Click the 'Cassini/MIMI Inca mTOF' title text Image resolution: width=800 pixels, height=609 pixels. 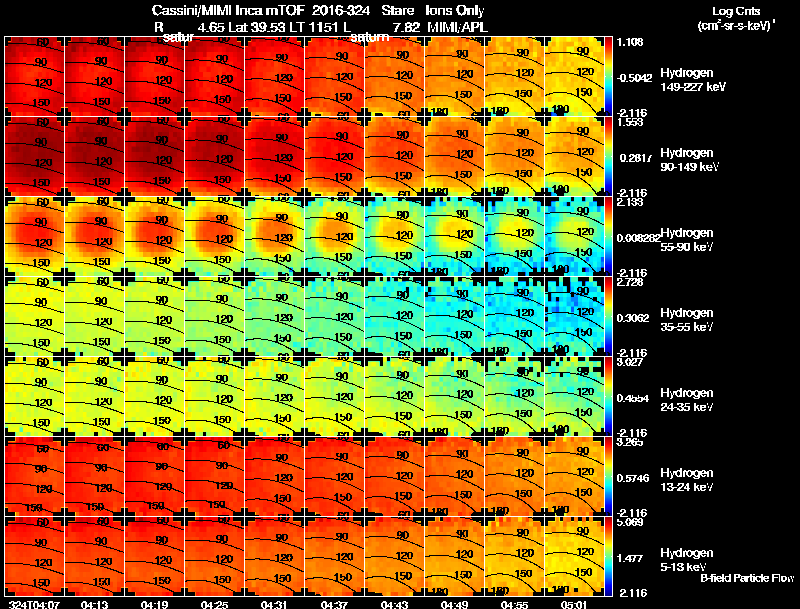click(x=228, y=11)
